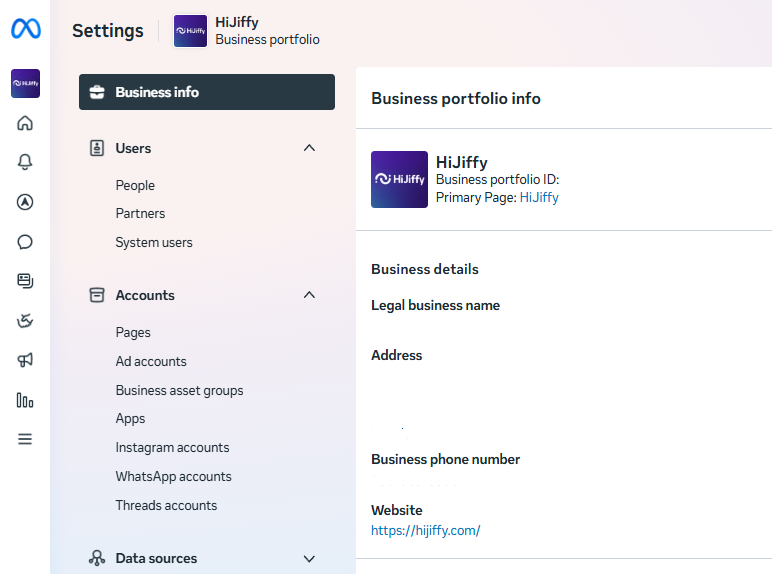Open the hamburger all tools menu
Image resolution: width=772 pixels, height=574 pixels.
click(25, 439)
